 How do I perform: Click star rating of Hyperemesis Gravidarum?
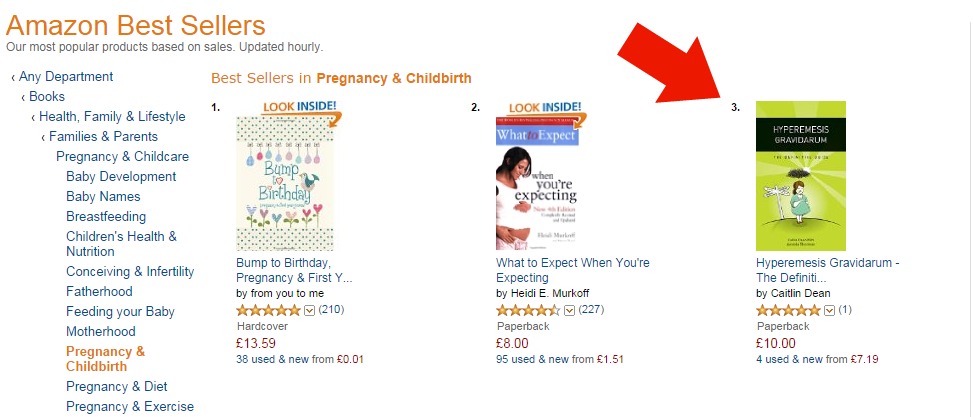pyautogui.click(x=788, y=310)
